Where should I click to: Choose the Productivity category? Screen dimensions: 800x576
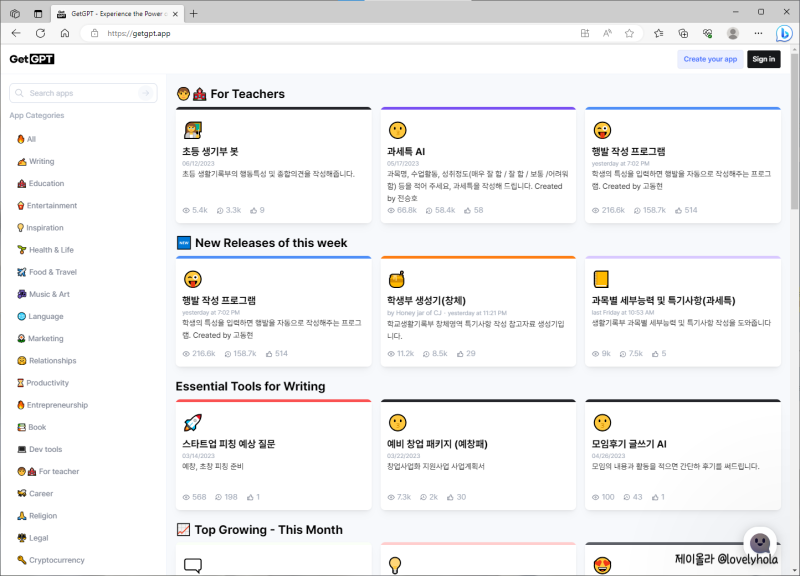click(x=43, y=383)
